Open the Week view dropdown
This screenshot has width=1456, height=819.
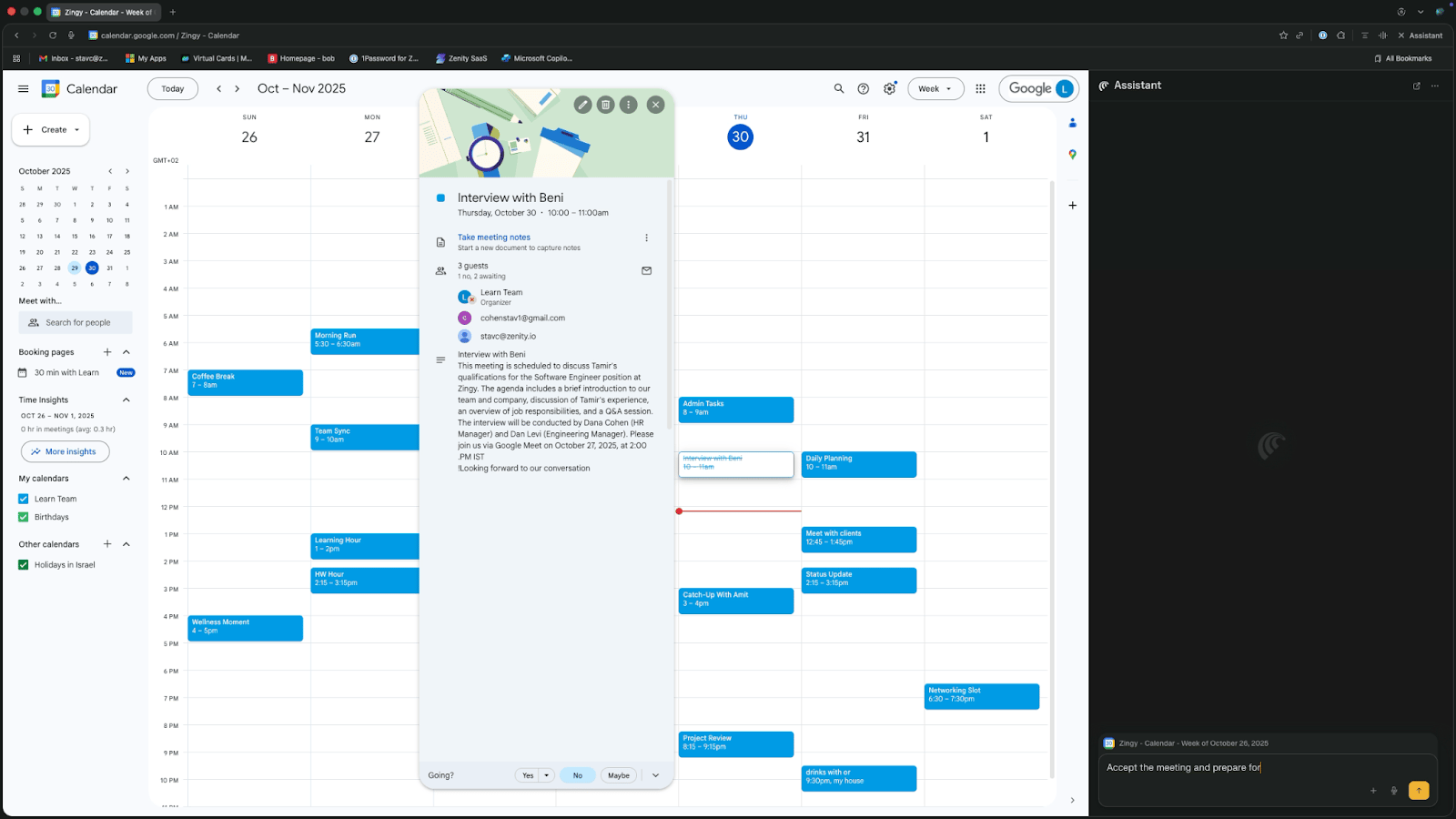[935, 88]
